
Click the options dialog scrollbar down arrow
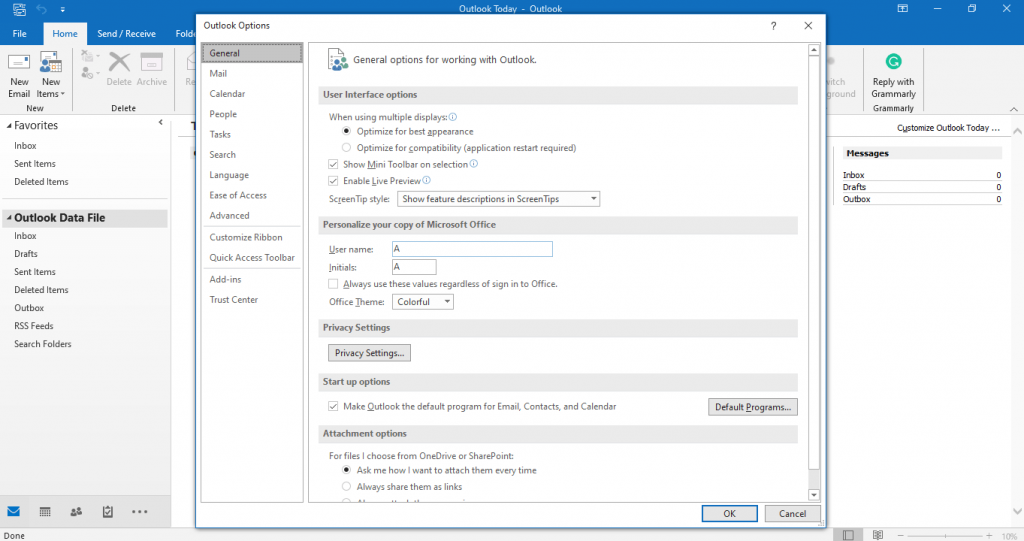(x=814, y=495)
